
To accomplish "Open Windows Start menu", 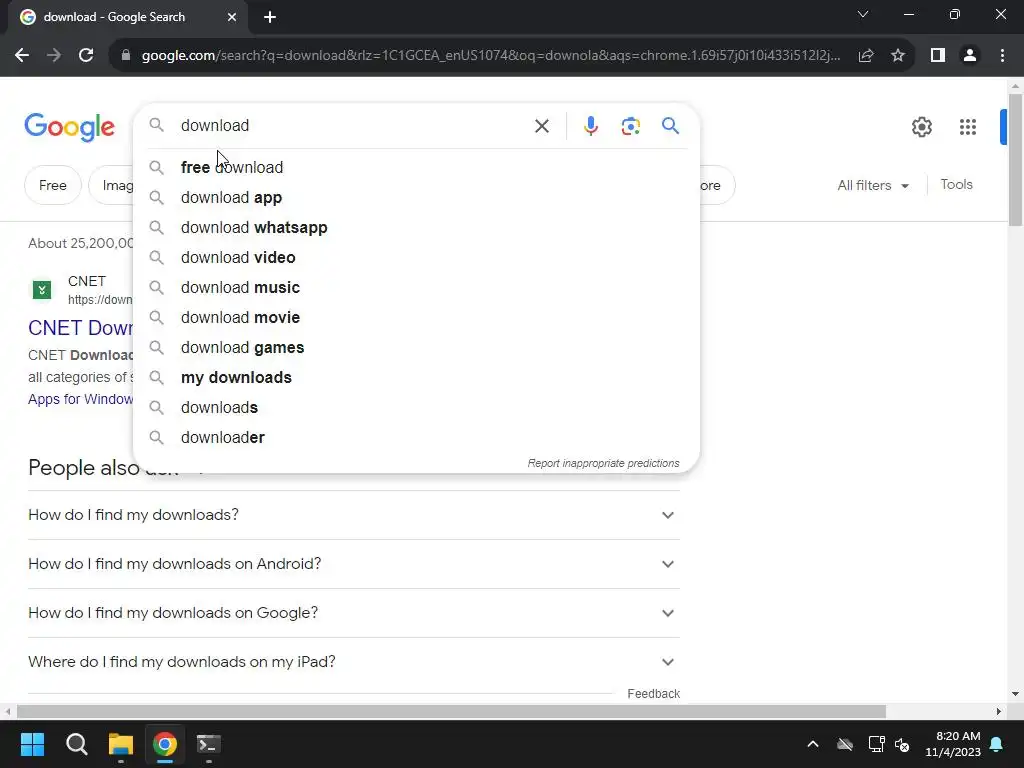I will click(32, 744).
